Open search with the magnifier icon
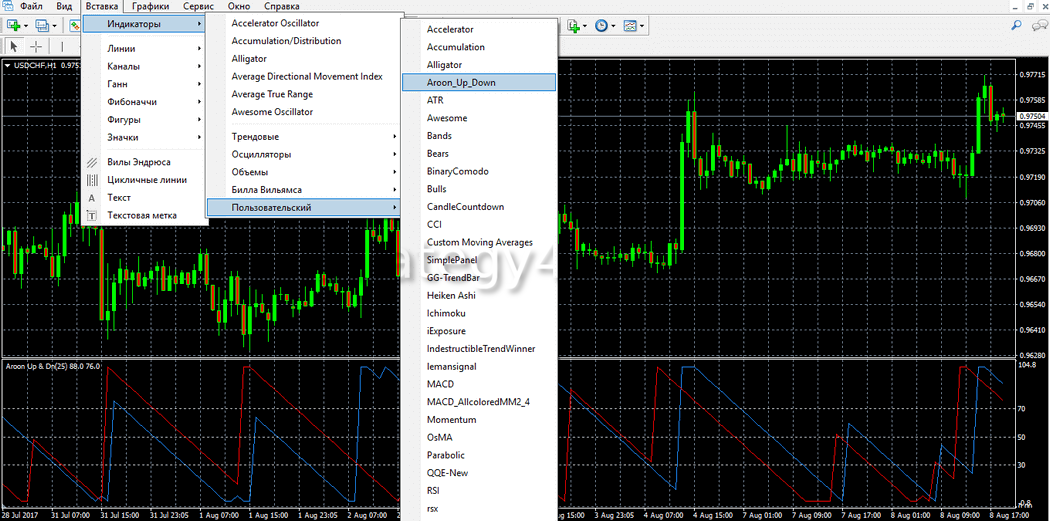1050x521 pixels. (1016, 25)
